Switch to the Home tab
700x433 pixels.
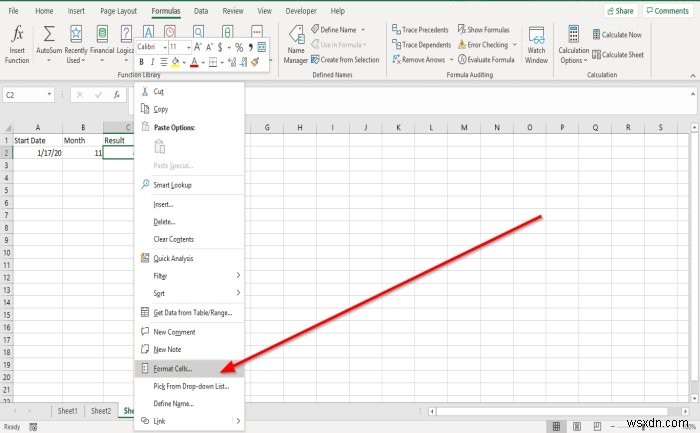pyautogui.click(x=44, y=11)
